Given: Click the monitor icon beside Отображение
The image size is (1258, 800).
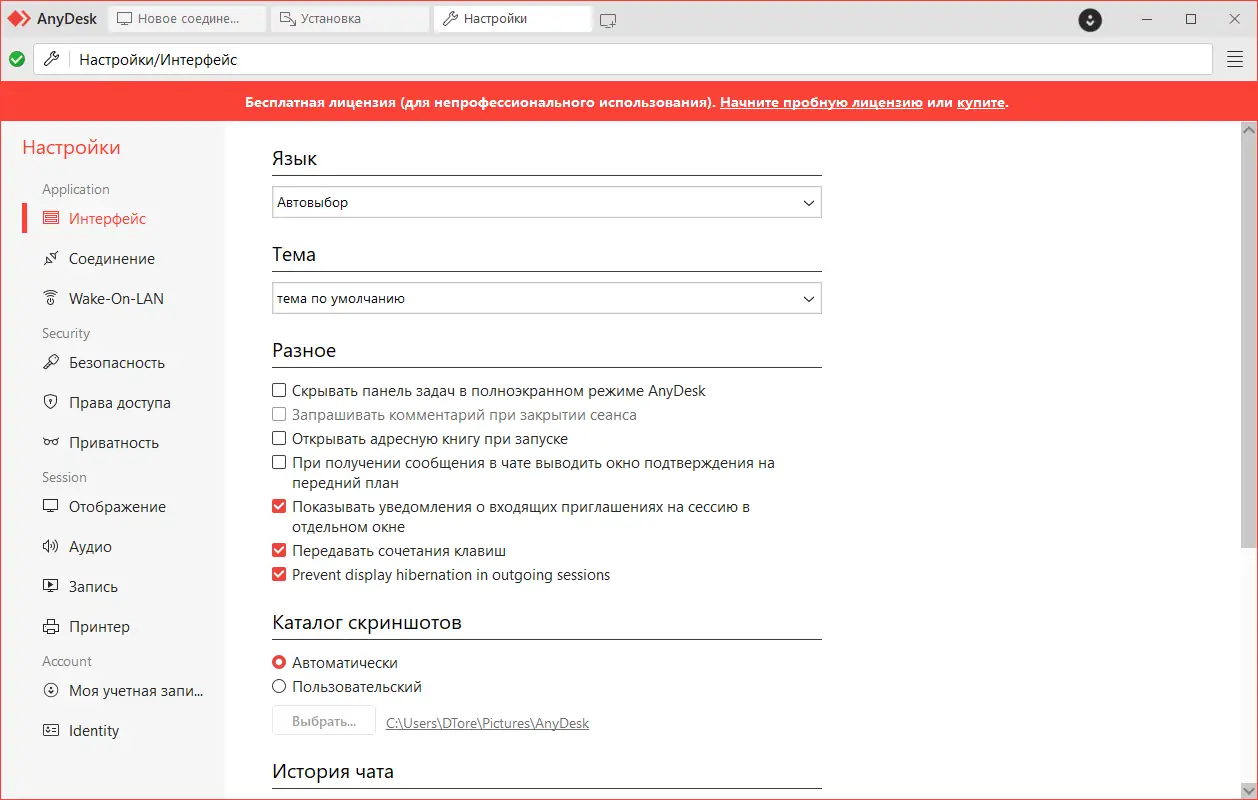Looking at the screenshot, I should (x=51, y=506).
